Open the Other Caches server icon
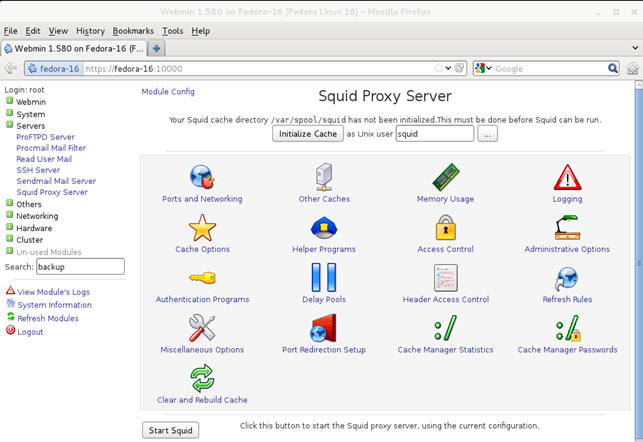The height and width of the screenshot is (442, 643). 324,177
